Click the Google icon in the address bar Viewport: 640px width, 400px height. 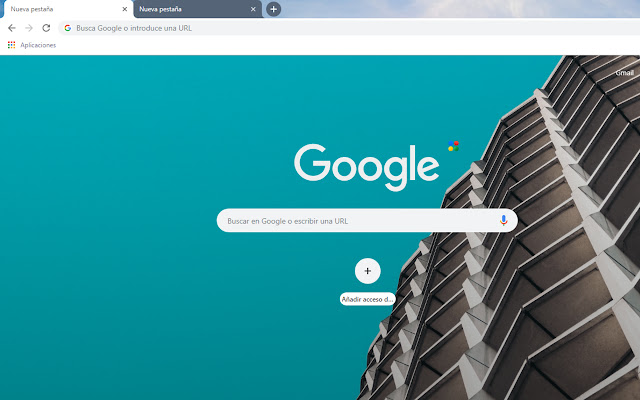(68, 28)
